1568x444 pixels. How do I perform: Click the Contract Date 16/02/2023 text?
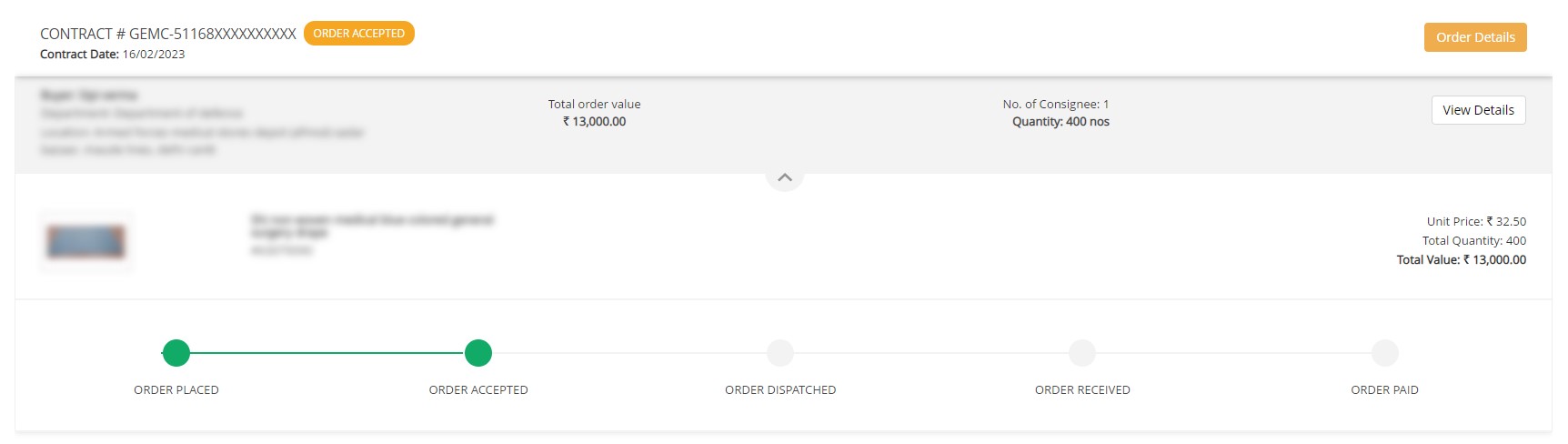coord(113,55)
